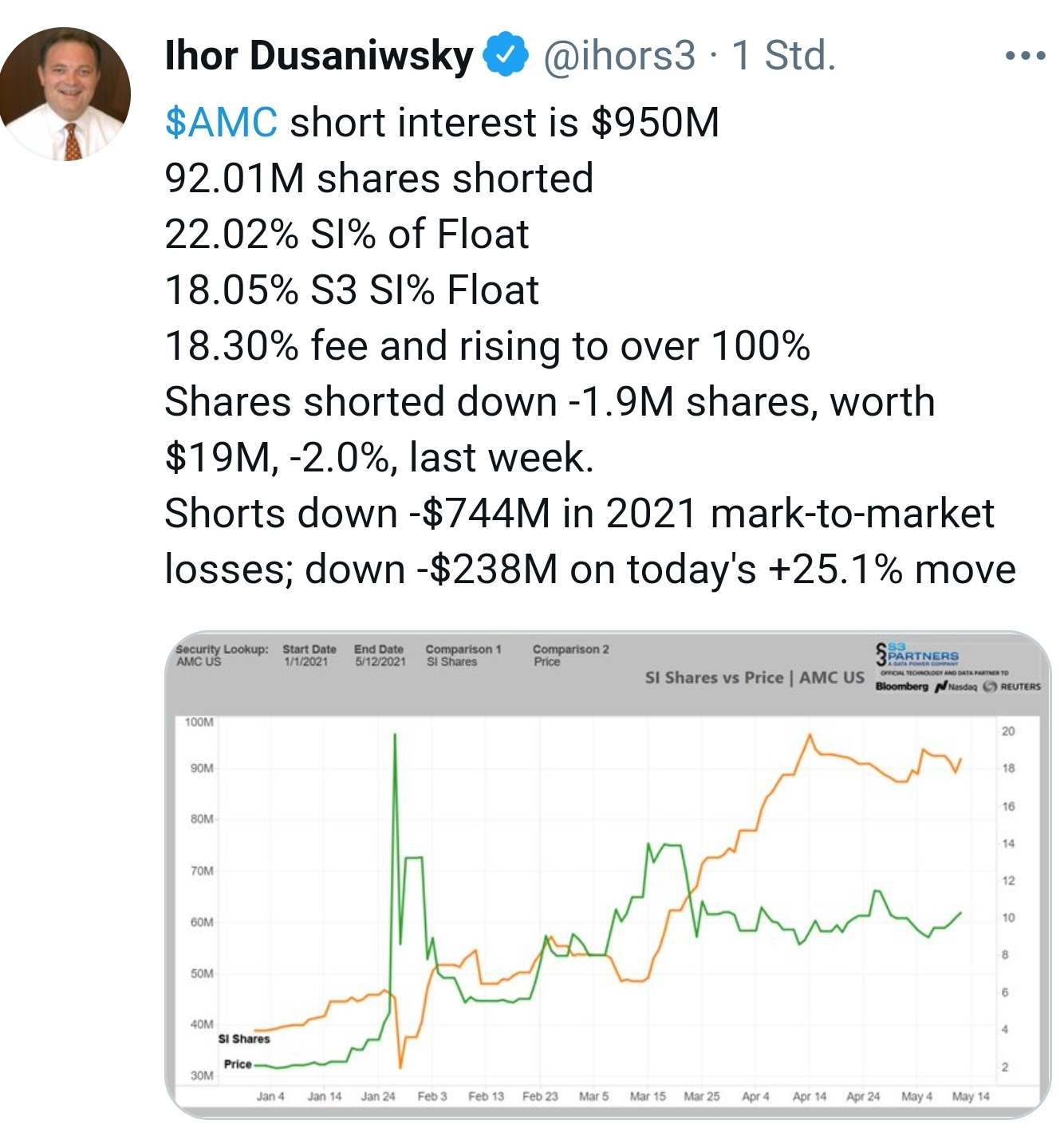Click the Reuters globe icon
1064x1128 pixels.
[991, 685]
